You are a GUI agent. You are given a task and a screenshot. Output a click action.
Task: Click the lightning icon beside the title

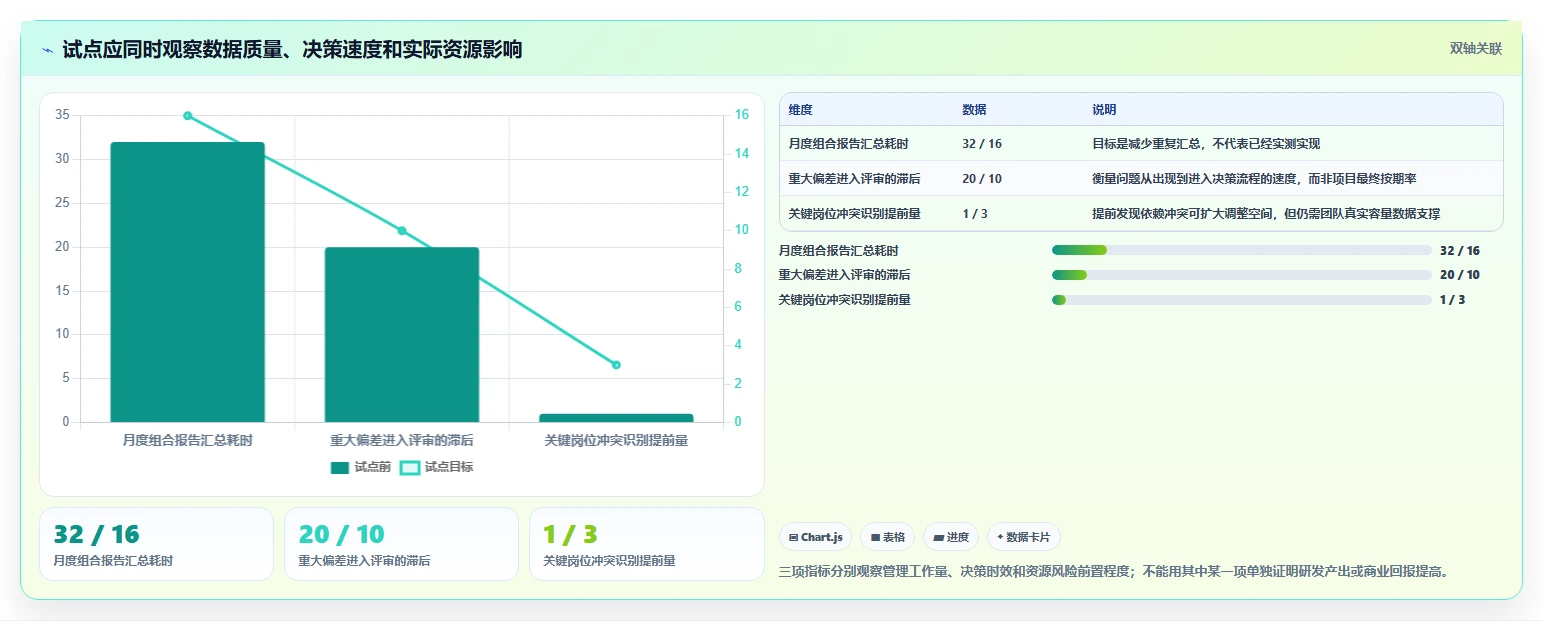(47, 50)
